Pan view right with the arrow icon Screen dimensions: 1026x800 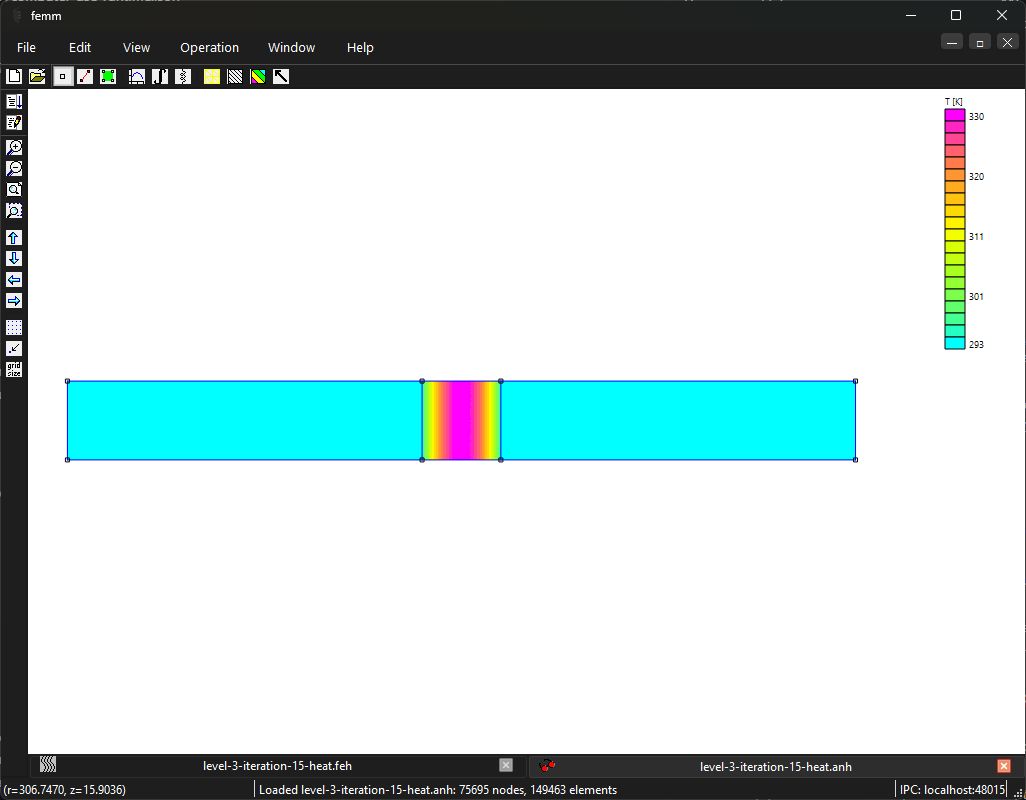click(x=14, y=301)
